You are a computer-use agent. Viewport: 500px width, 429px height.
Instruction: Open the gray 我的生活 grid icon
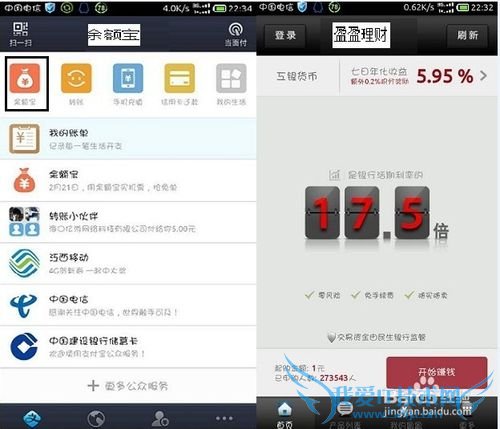(231, 79)
